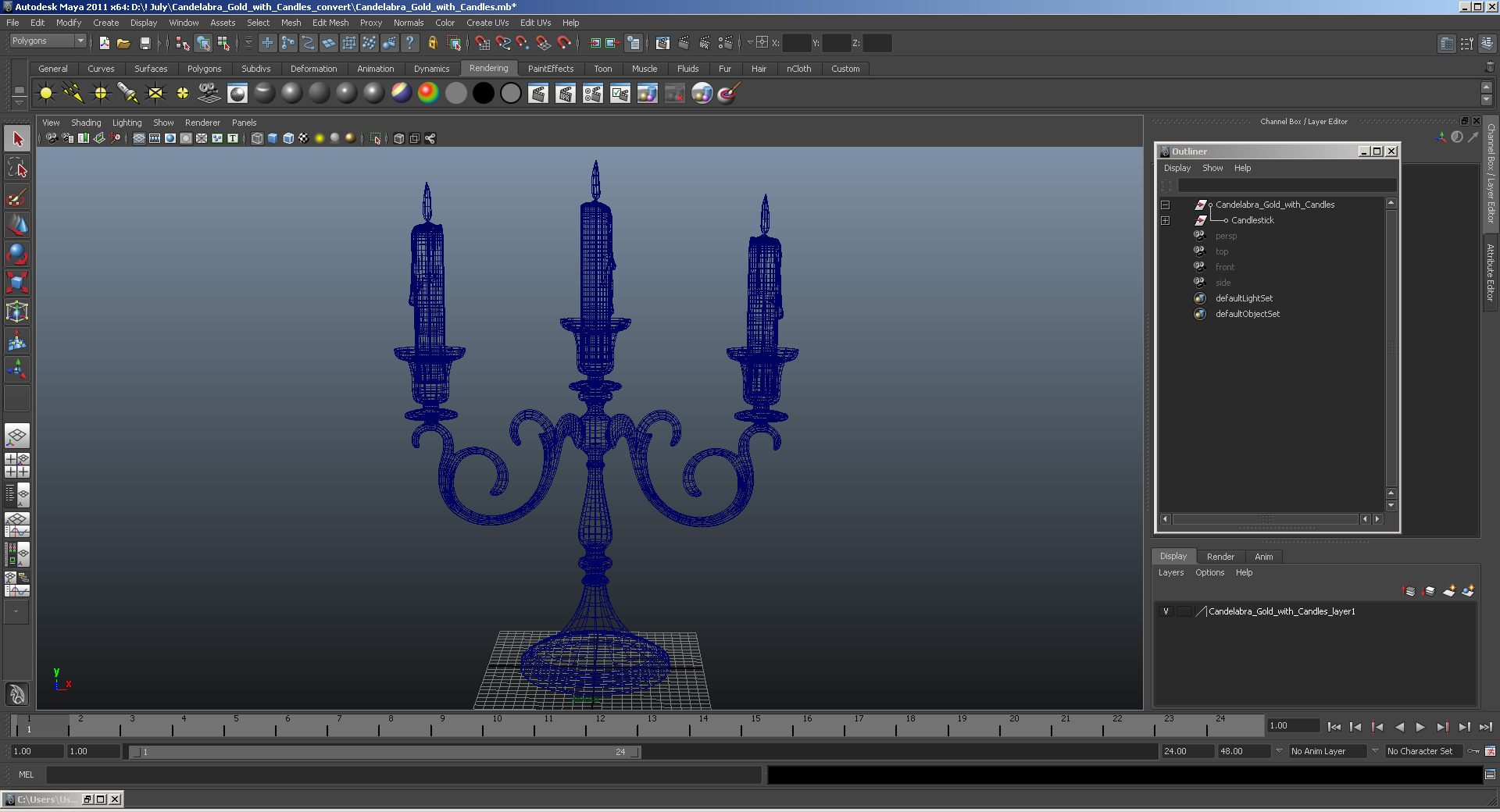The height and width of the screenshot is (812, 1500).
Task: Open Shading menu in viewport panel
Action: tap(86, 123)
